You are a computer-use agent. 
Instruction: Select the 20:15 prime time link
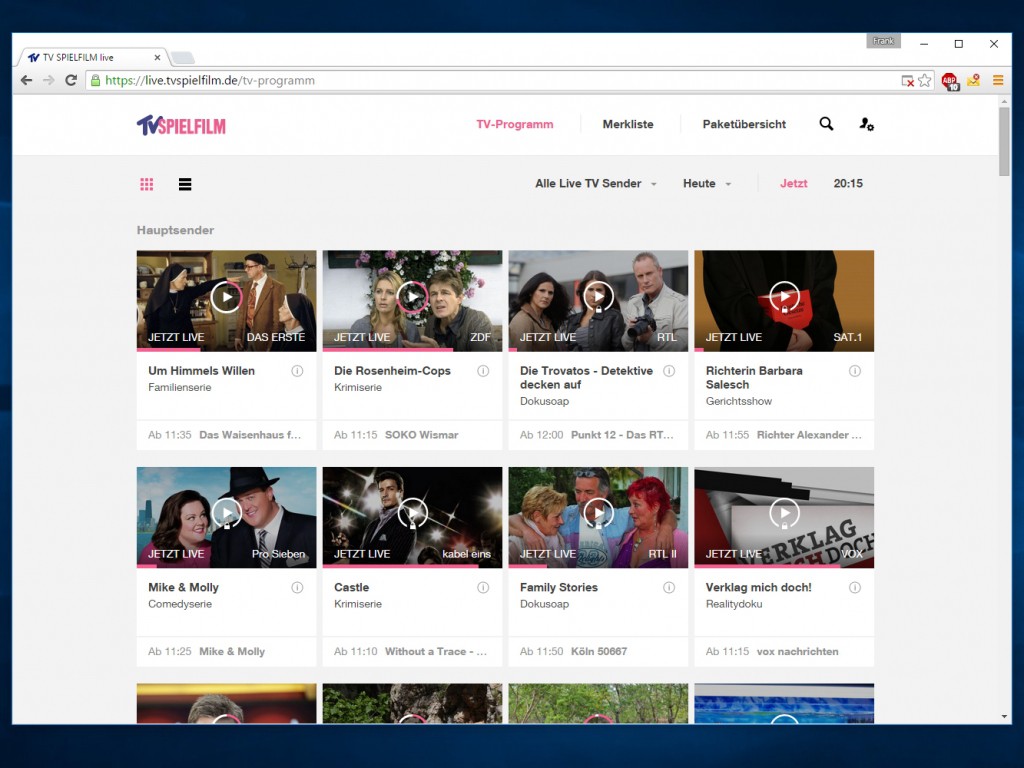pyautogui.click(x=848, y=184)
